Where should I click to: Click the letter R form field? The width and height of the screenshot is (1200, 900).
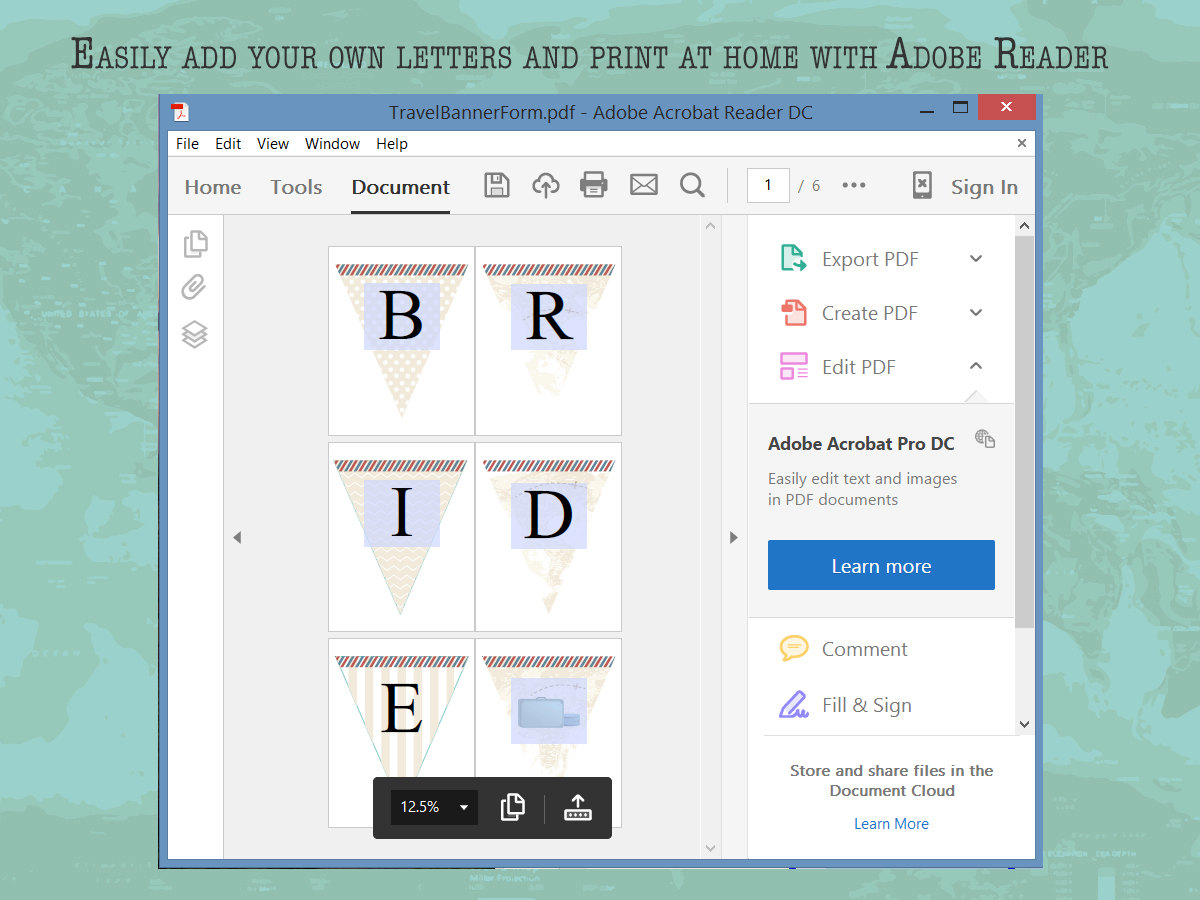click(x=548, y=316)
